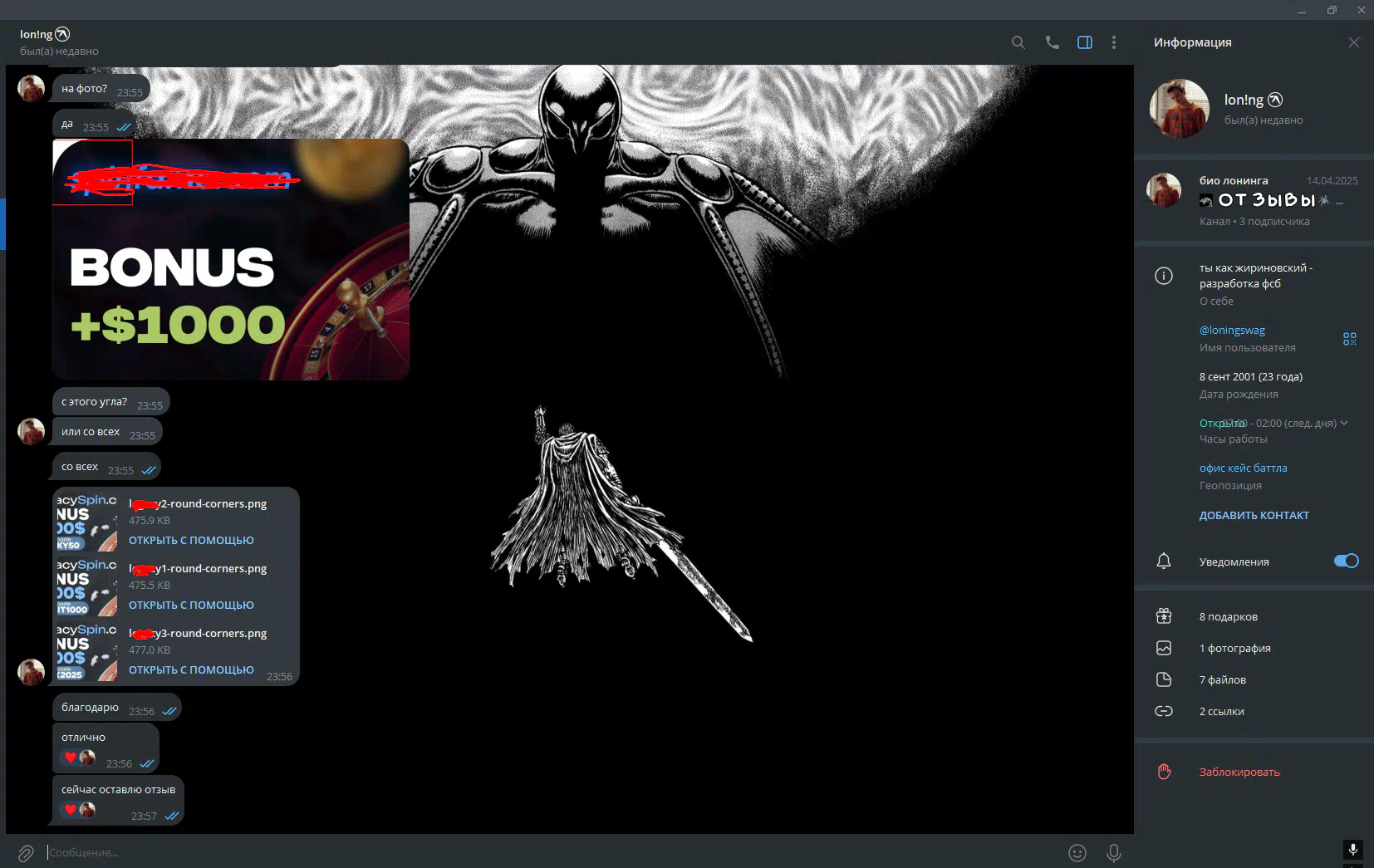Copy the @loningswag username

point(1232,330)
